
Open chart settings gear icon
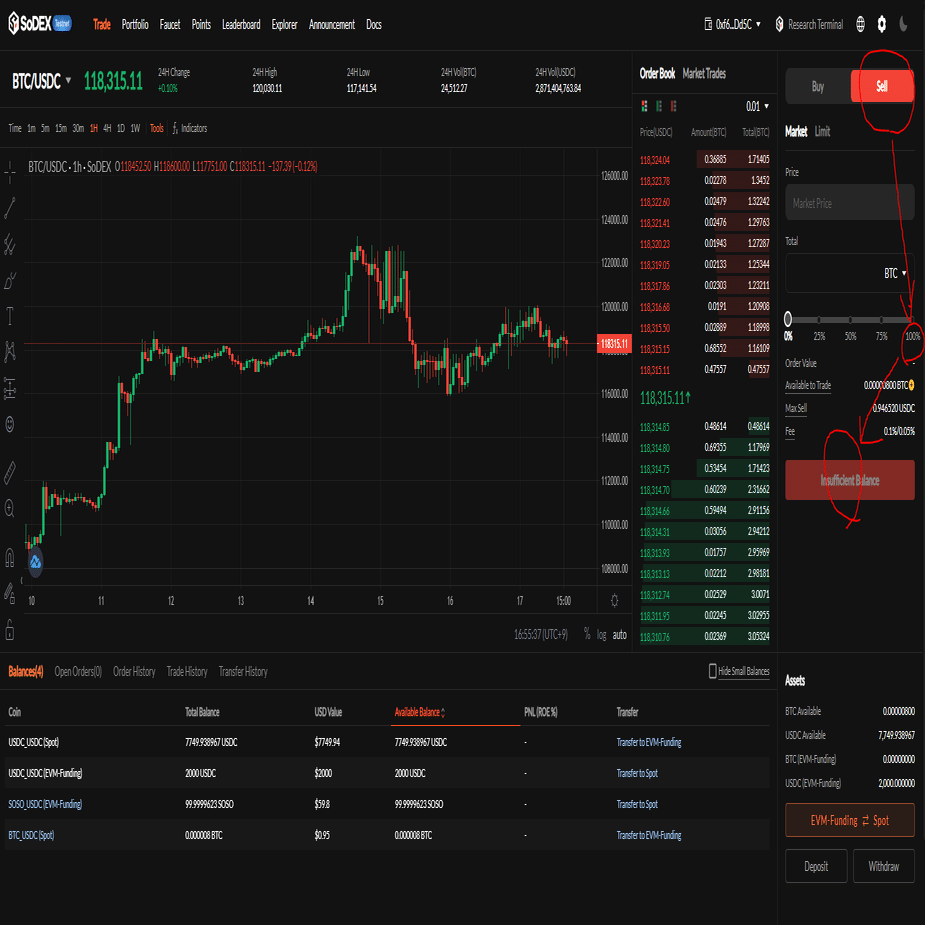point(614,601)
